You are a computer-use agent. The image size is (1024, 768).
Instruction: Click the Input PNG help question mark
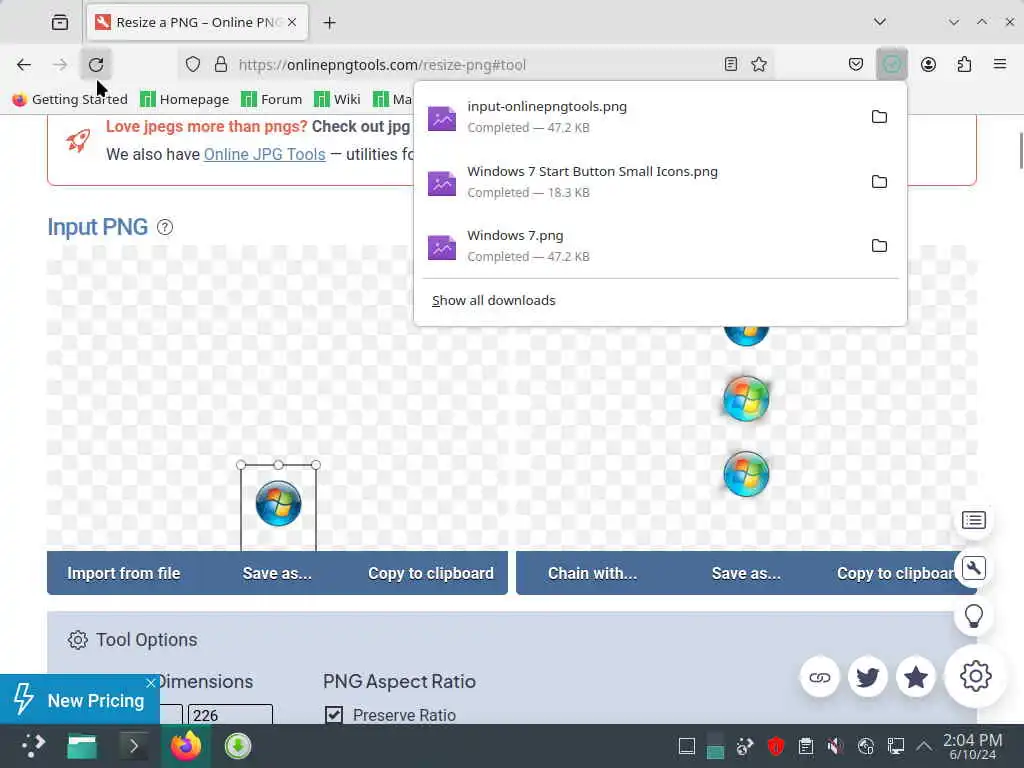tap(165, 227)
